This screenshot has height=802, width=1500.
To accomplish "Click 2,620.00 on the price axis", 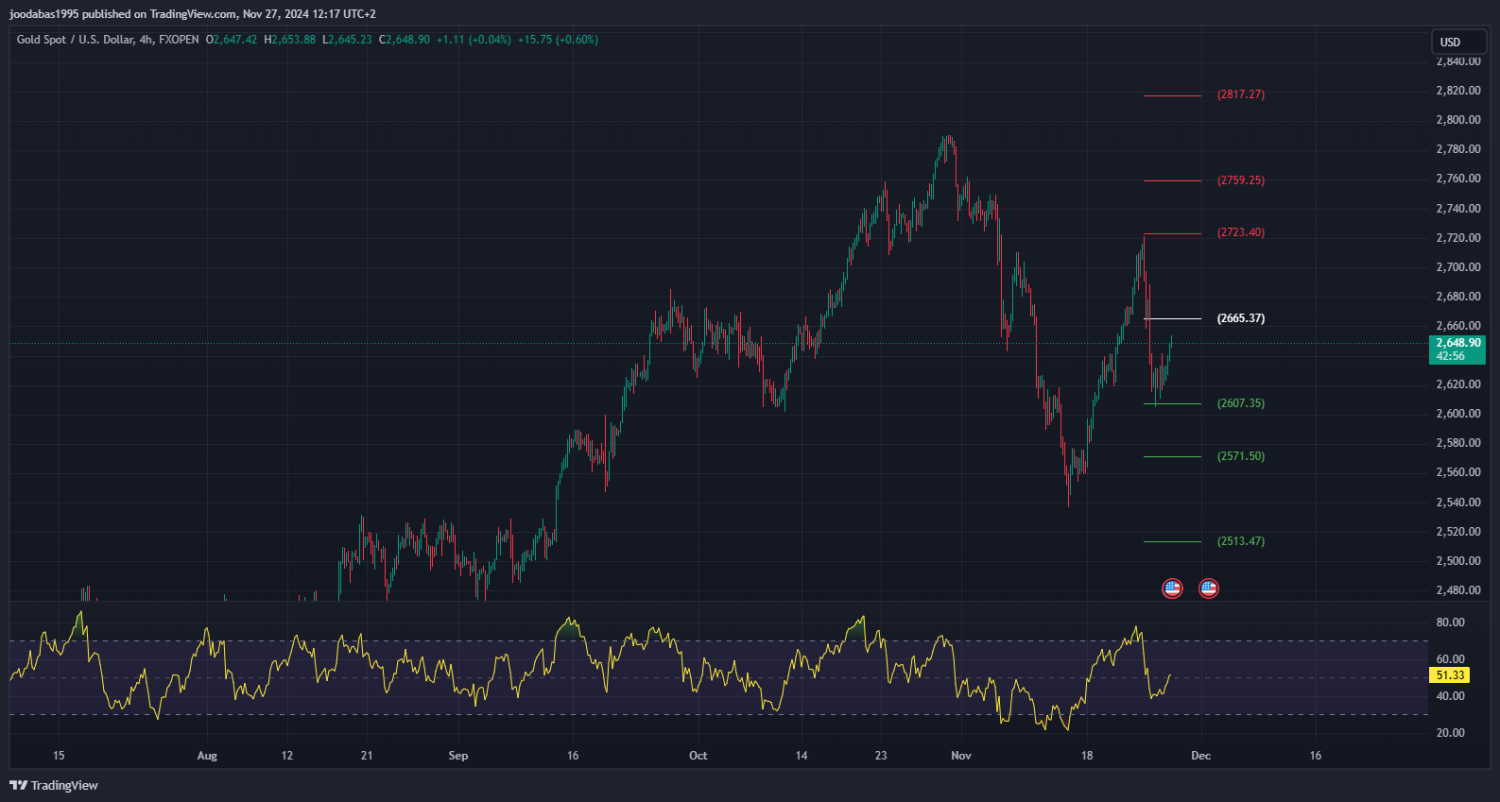I will (1457, 384).
